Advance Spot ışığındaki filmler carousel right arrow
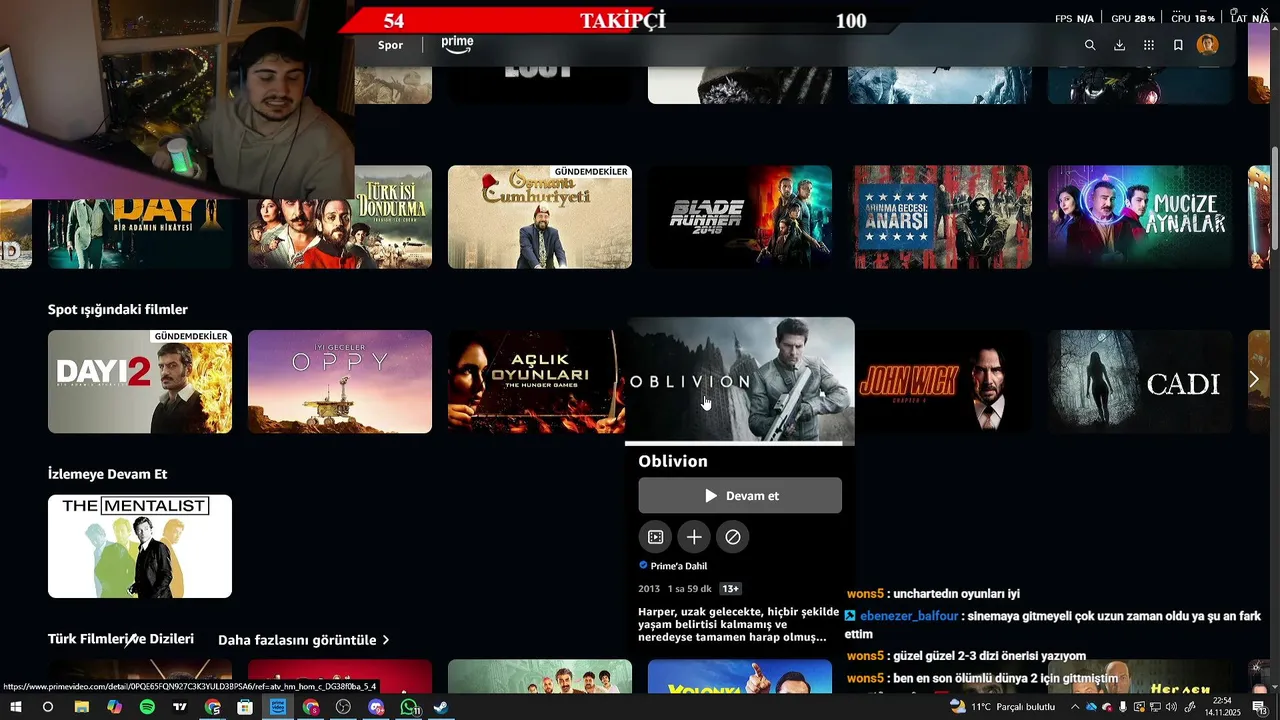Image resolution: width=1280 pixels, height=720 pixels. click(x=1255, y=380)
